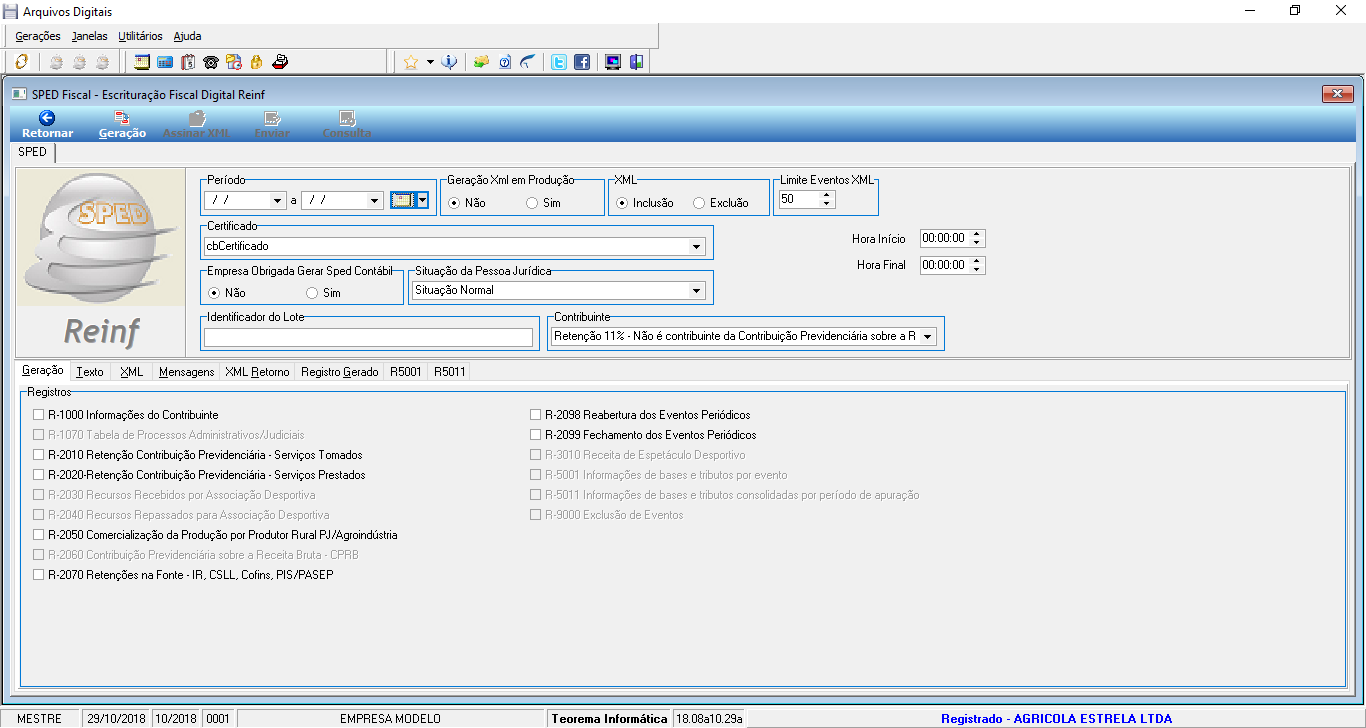This screenshot has width=1366, height=728.
Task: Increase the Hora Início time
Action: pyautogui.click(x=977, y=235)
